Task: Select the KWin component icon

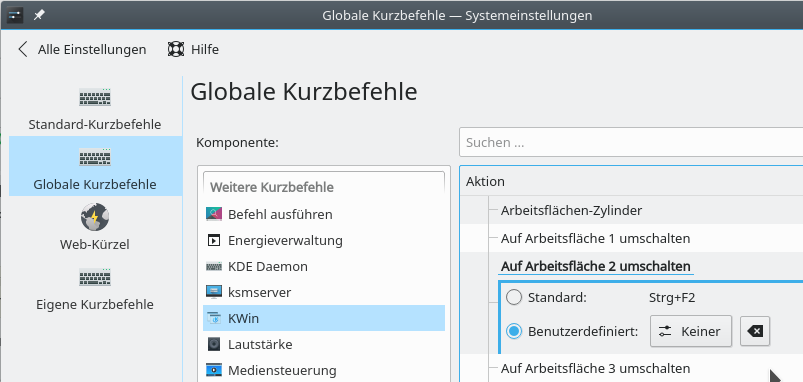Action: point(214,319)
